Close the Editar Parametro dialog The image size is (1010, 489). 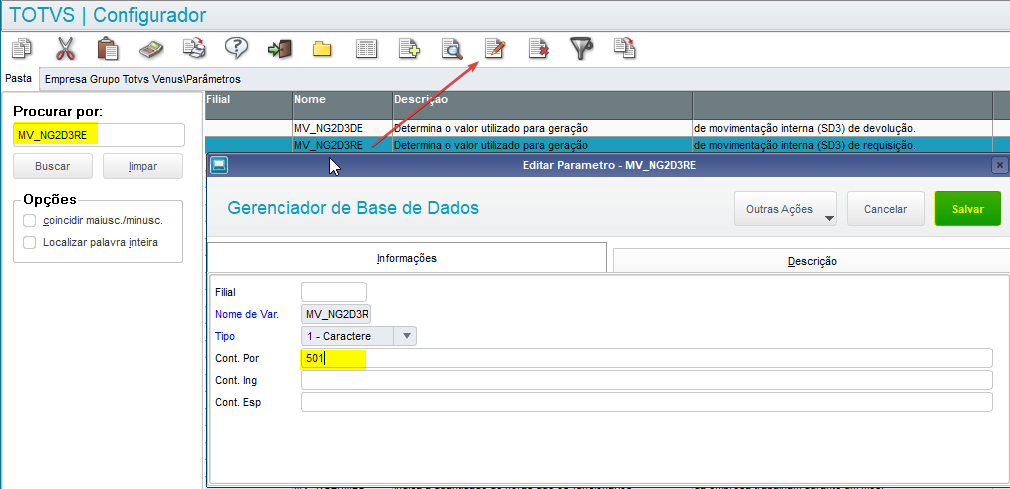pyautogui.click(x=999, y=166)
